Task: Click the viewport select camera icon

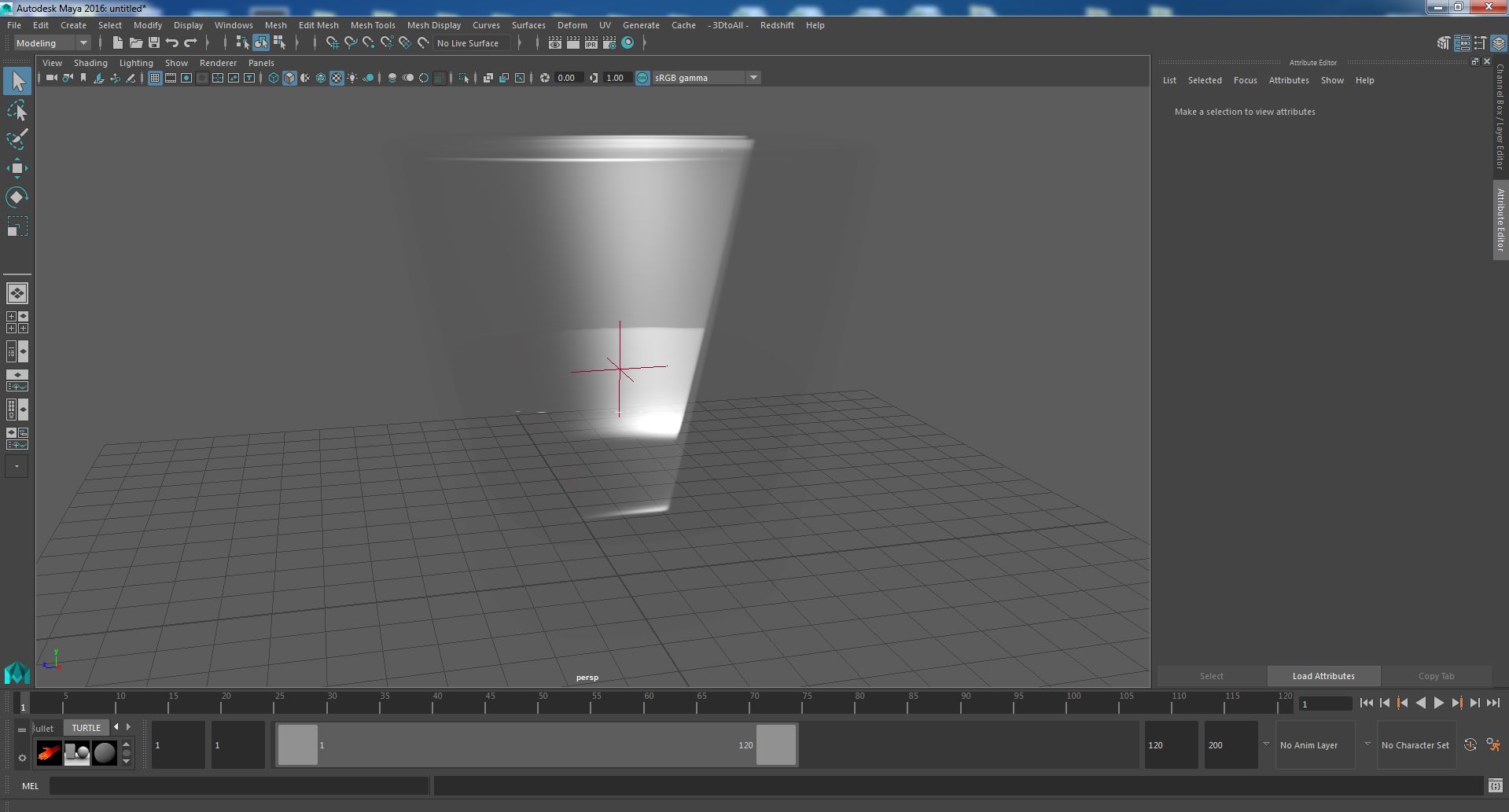Action: pos(51,78)
